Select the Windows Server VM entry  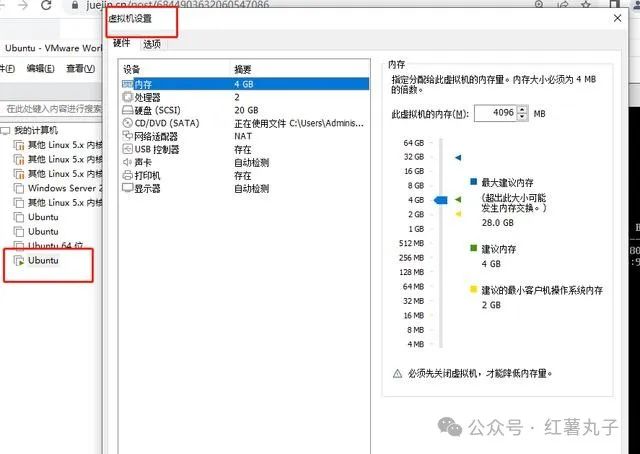[65, 188]
